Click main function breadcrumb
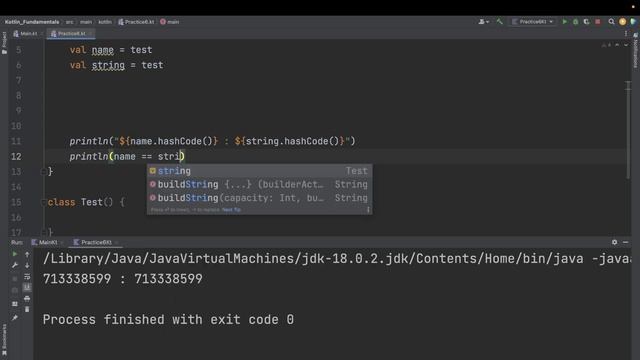Image resolution: width=640 pixels, height=360 pixels. (170, 22)
